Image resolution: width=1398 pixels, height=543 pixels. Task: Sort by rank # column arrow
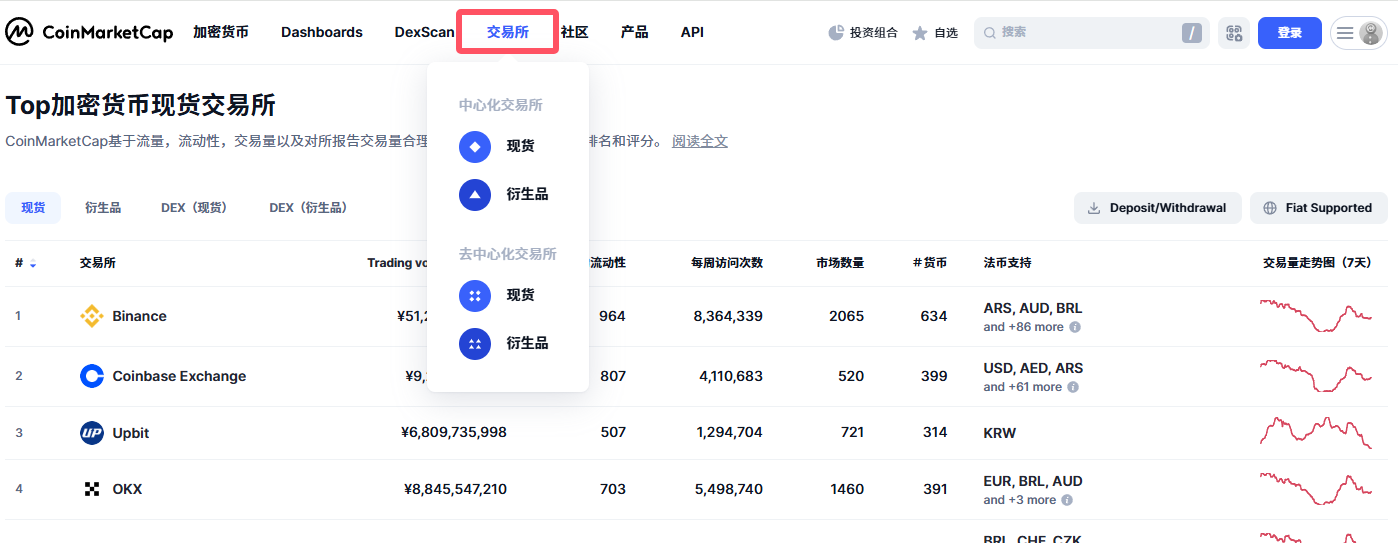pos(33,264)
